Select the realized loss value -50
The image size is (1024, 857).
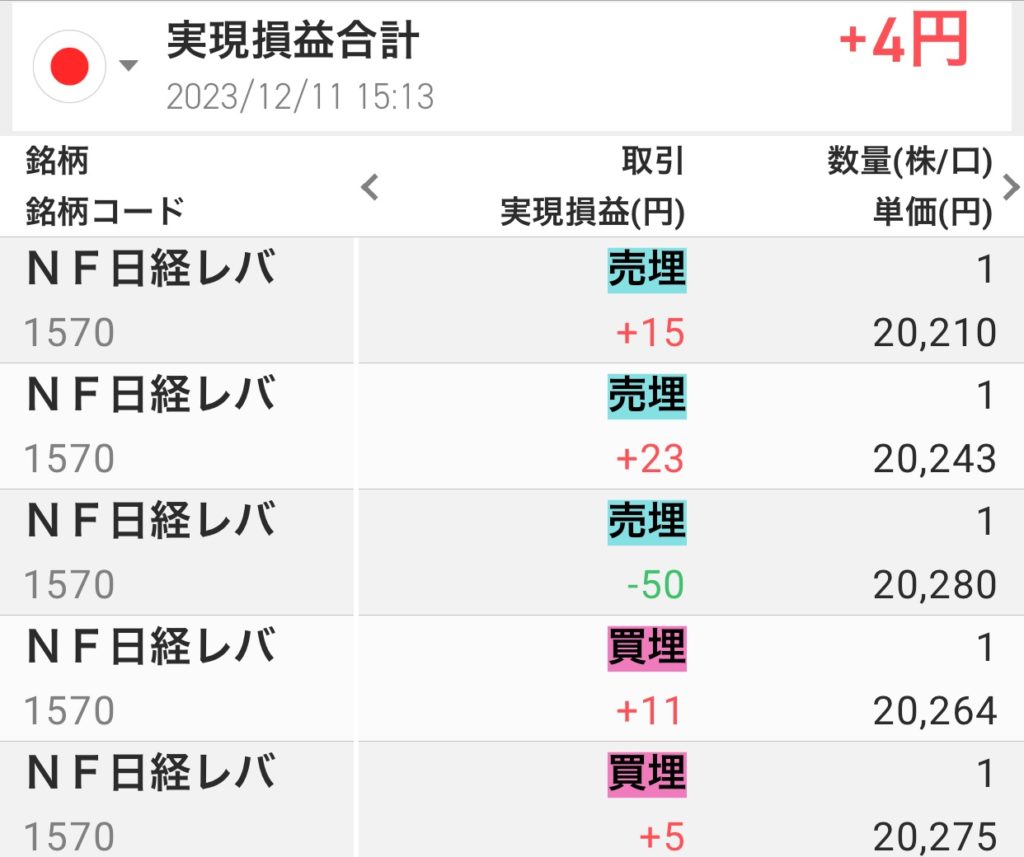(655, 585)
